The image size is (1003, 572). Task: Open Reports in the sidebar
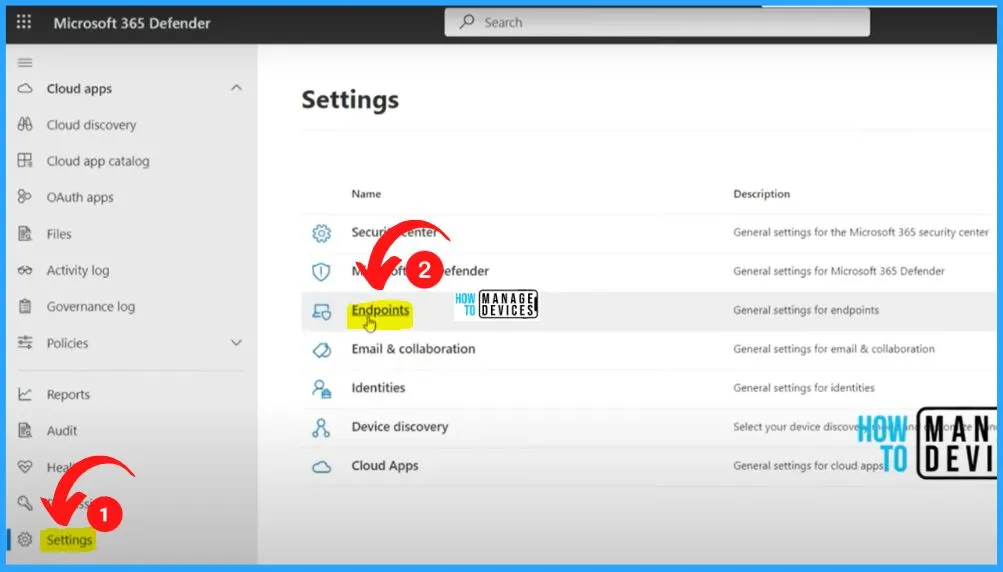click(68, 395)
